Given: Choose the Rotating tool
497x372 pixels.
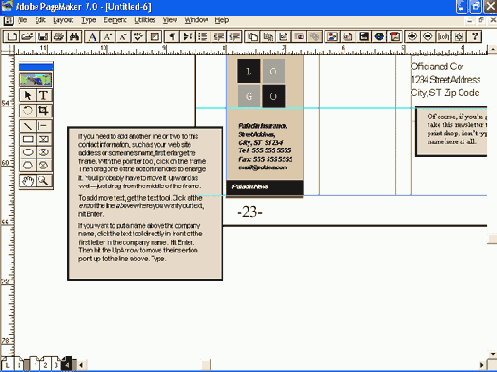Looking at the screenshot, I should click(28, 110).
